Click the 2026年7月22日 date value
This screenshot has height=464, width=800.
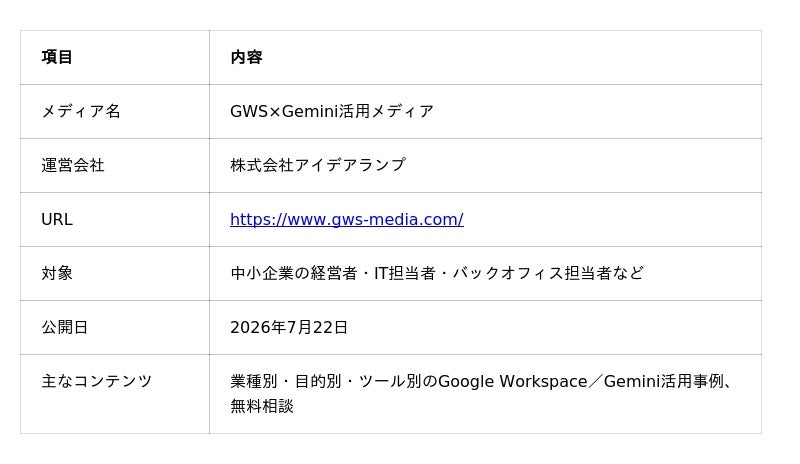[289, 327]
